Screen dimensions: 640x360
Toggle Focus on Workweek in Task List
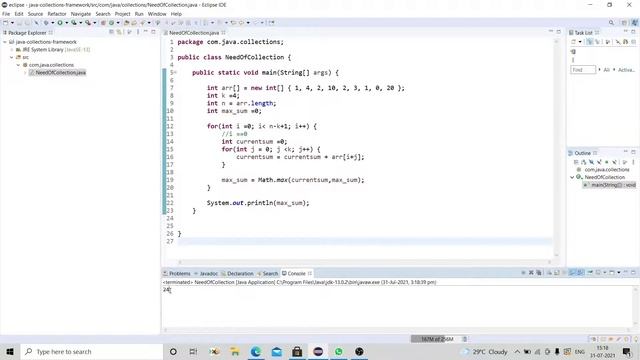tap(607, 42)
